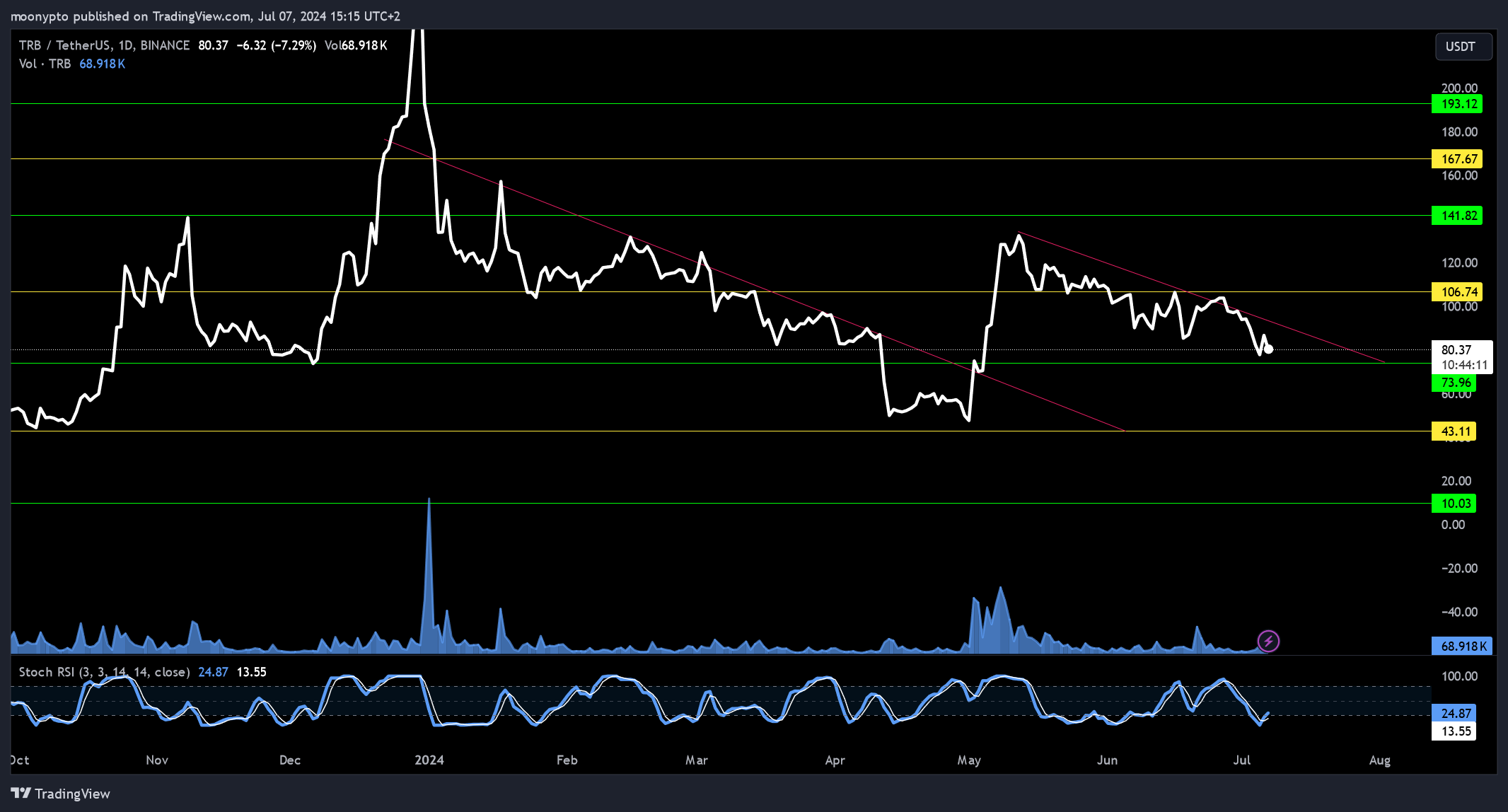Click the white dot at latest price
Viewport: 1508px width, 812px height.
1269,349
